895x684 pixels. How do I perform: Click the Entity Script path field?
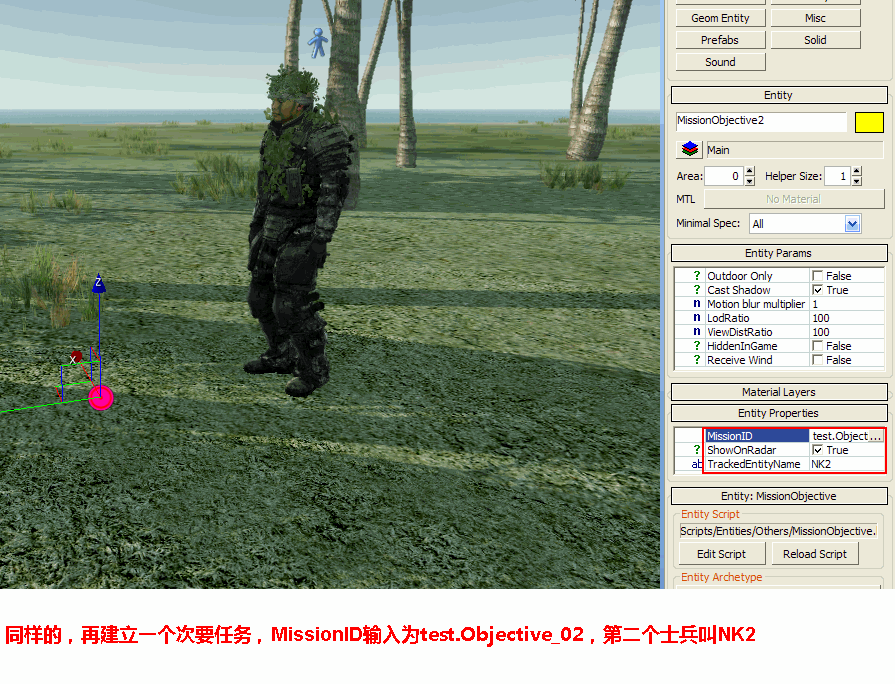pos(778,531)
